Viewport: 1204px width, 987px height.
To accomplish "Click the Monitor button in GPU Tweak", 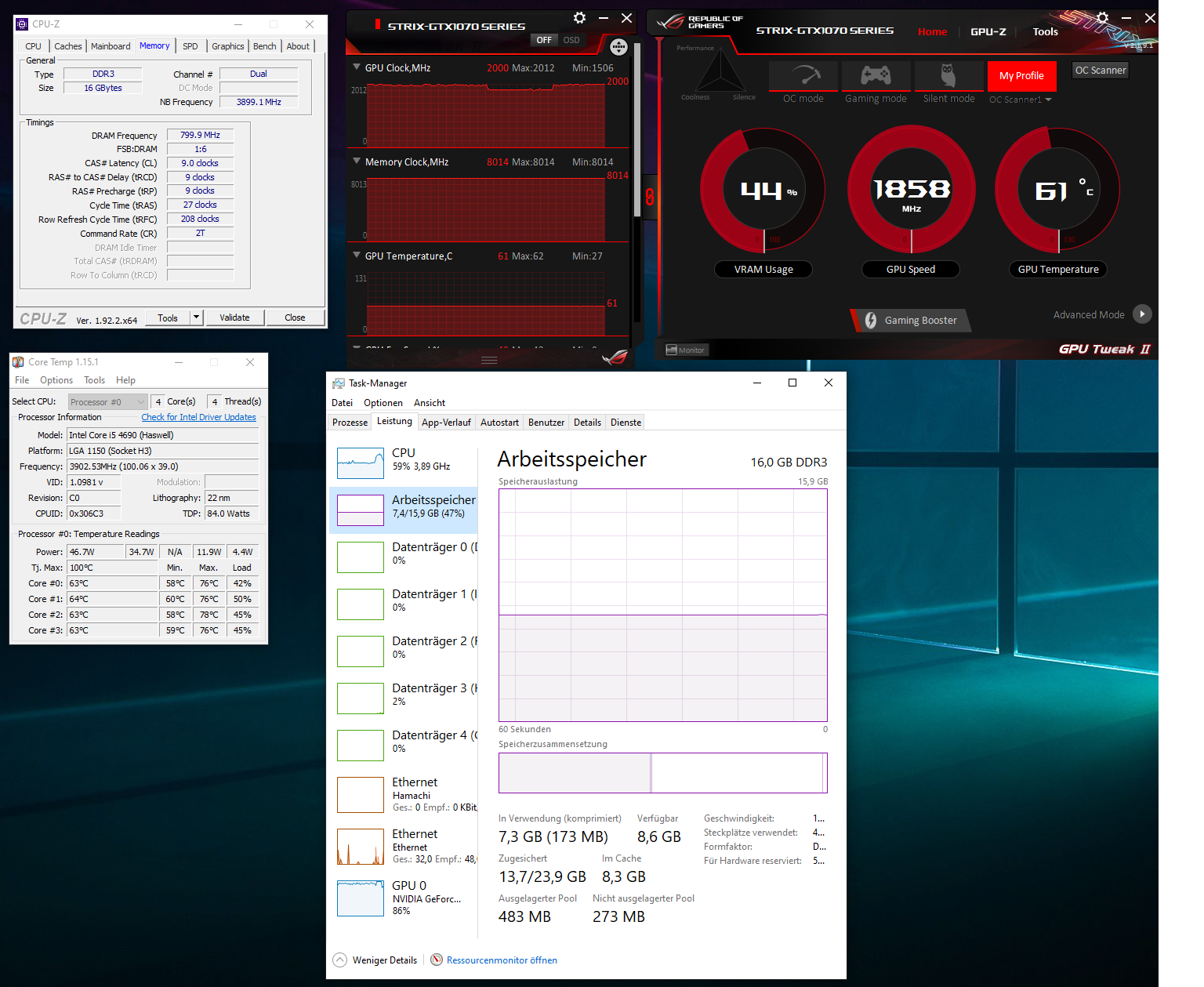I will [x=687, y=350].
